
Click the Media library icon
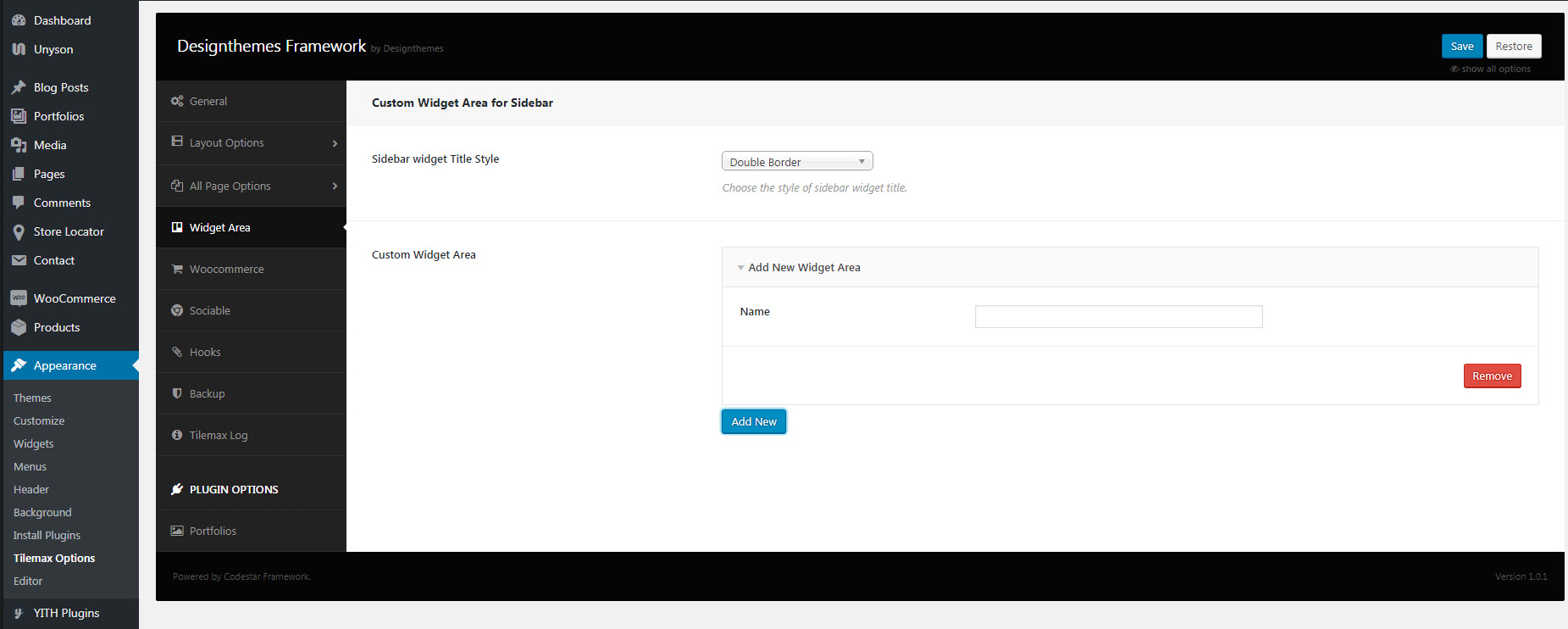[19, 145]
